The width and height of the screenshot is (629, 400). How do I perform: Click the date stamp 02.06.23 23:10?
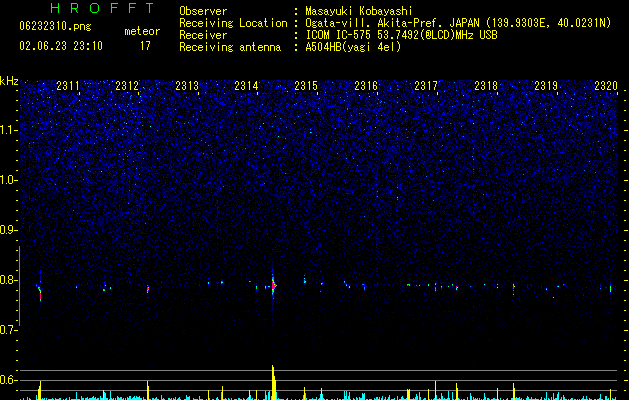pos(61,46)
